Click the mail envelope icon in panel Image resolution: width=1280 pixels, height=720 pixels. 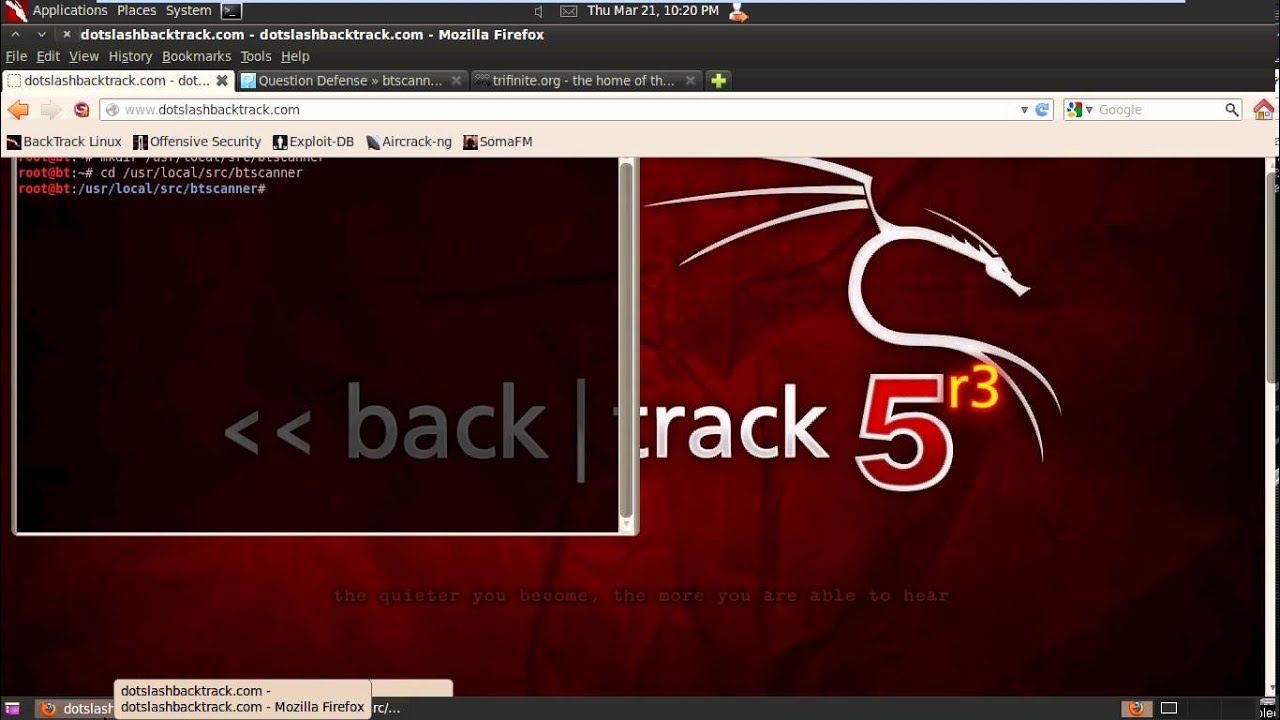568,11
